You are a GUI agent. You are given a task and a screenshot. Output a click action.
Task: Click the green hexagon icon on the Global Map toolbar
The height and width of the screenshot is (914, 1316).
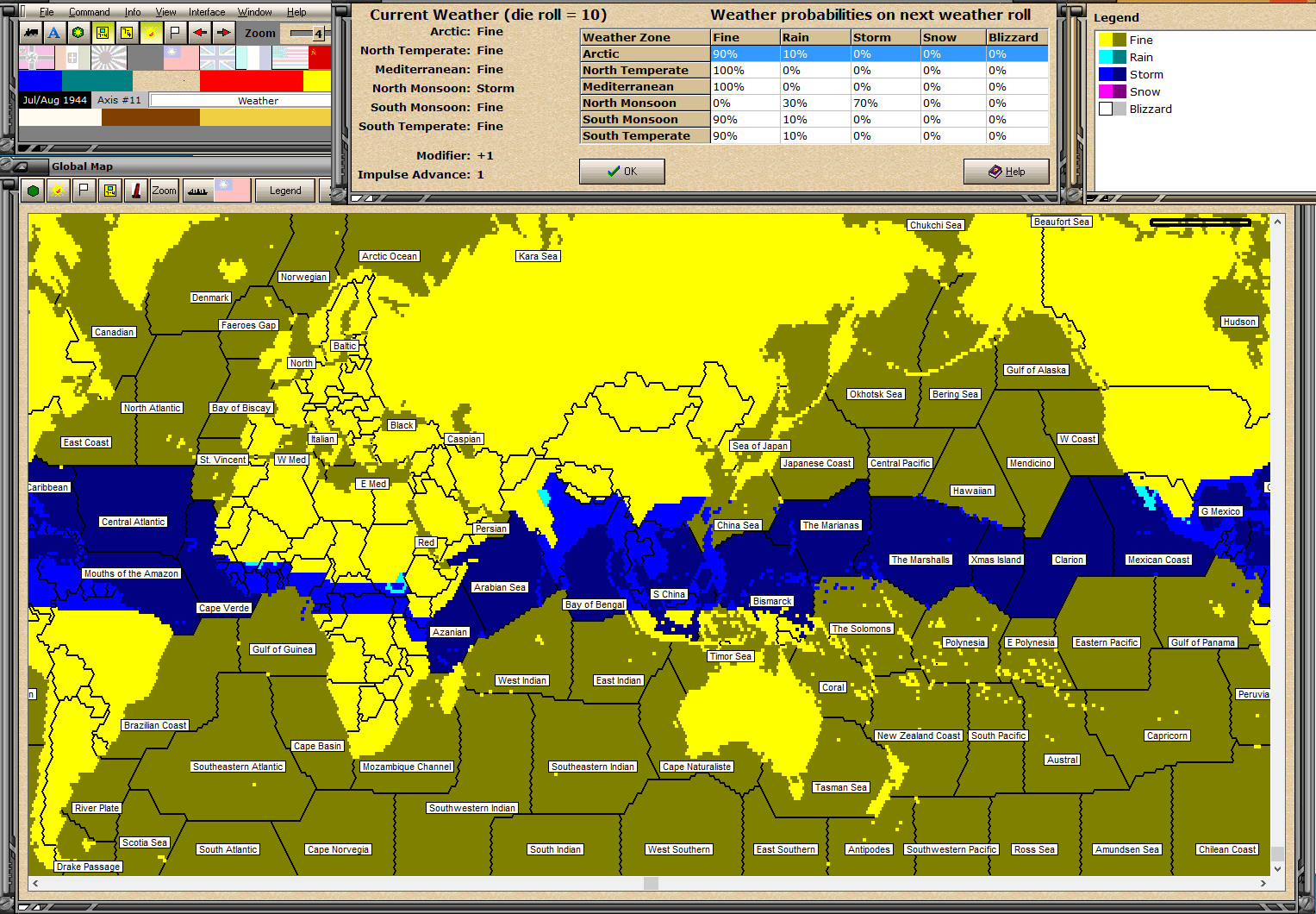pos(33,191)
